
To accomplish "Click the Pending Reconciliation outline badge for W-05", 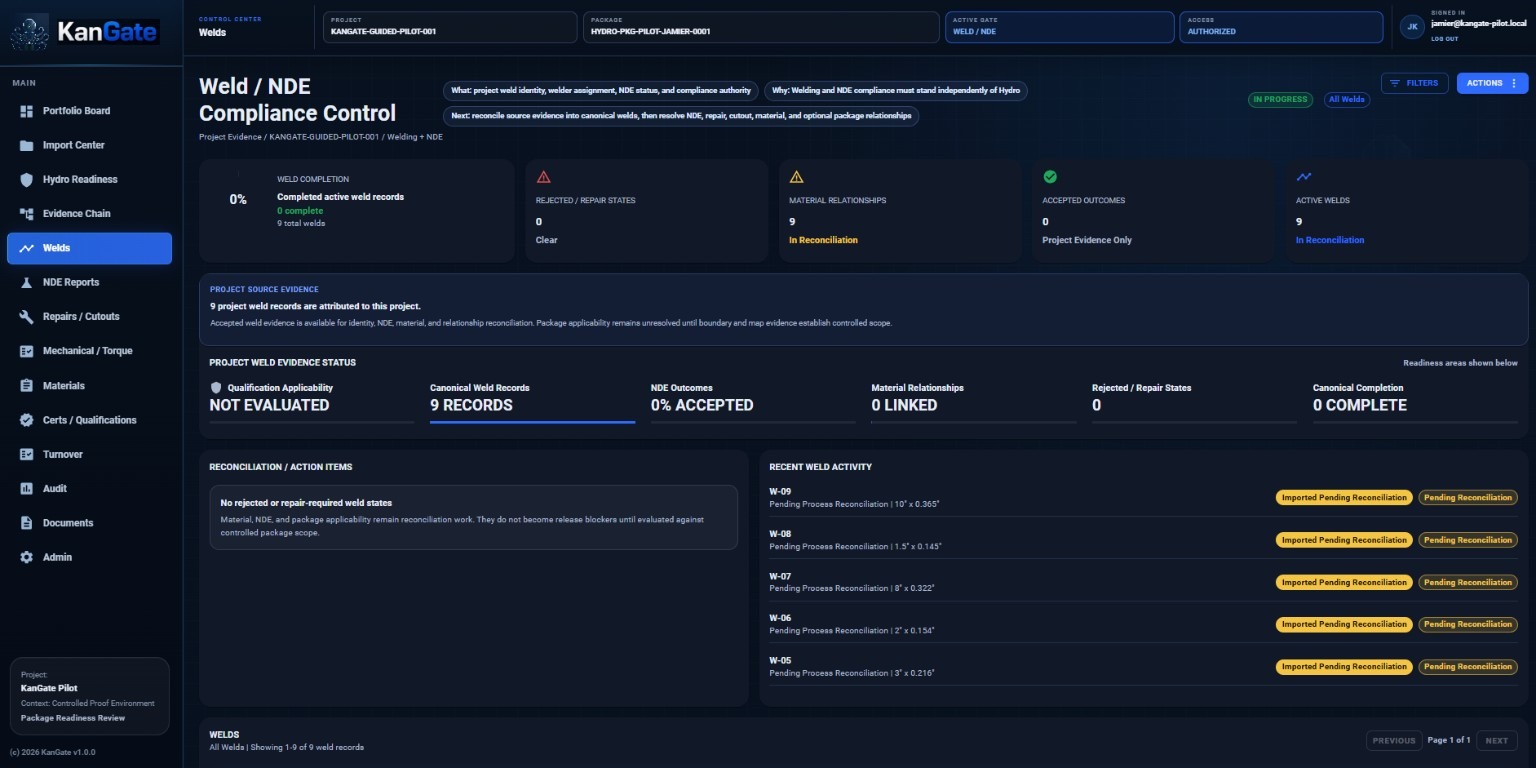I will point(1468,667).
